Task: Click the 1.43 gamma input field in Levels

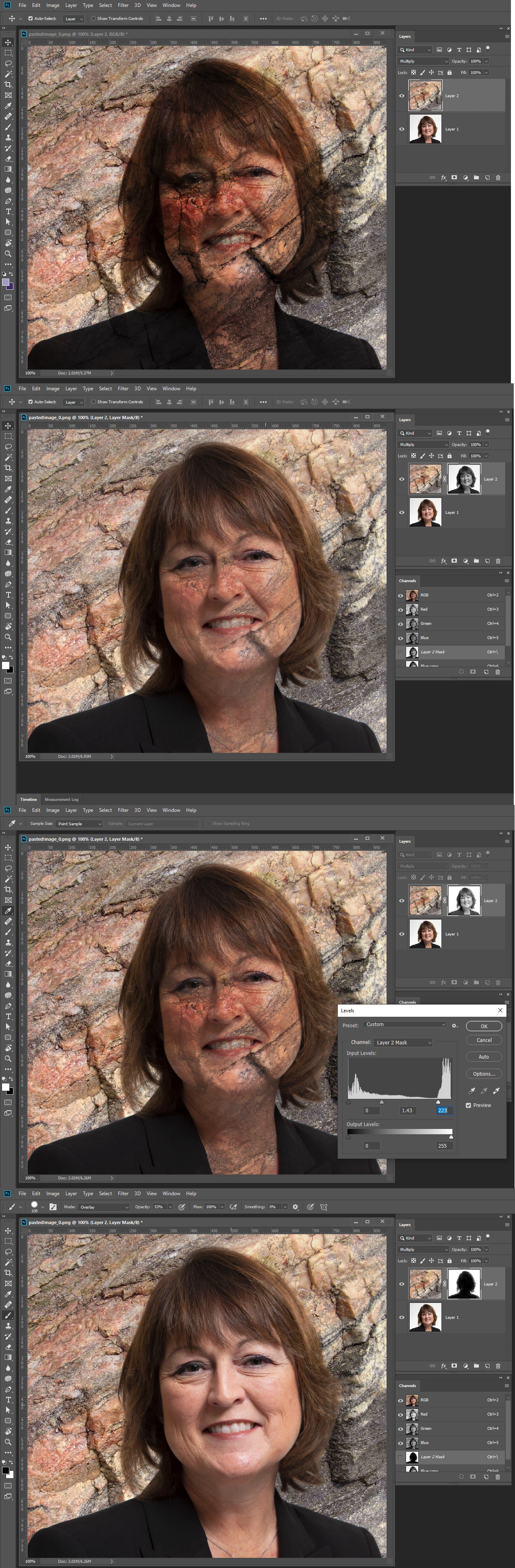Action: click(408, 1110)
